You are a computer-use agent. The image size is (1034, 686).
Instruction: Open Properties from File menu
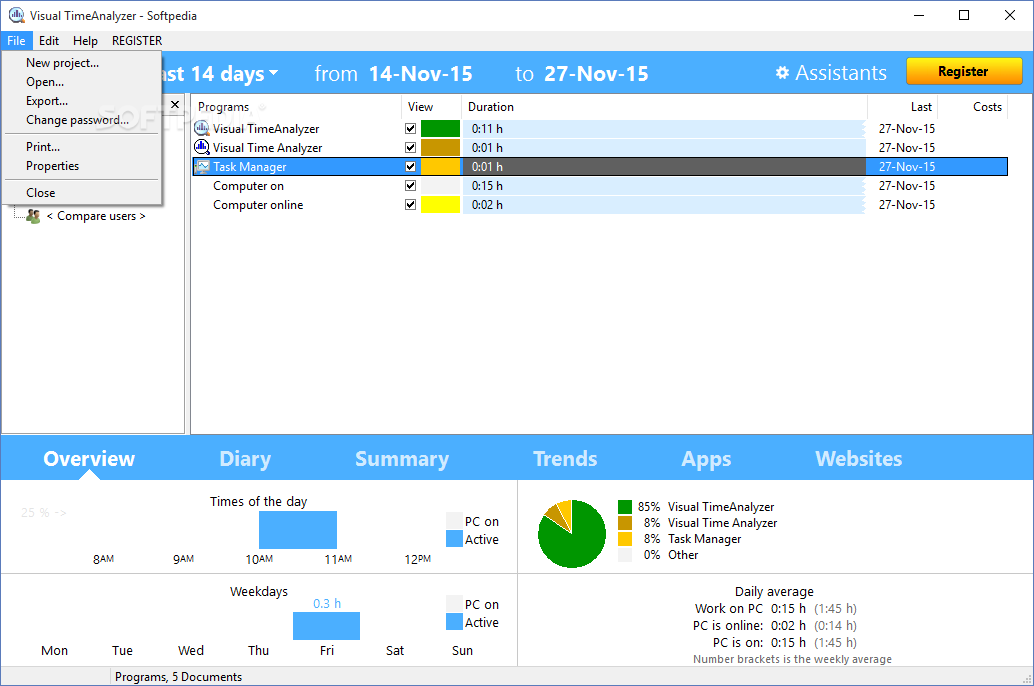tap(82, 166)
